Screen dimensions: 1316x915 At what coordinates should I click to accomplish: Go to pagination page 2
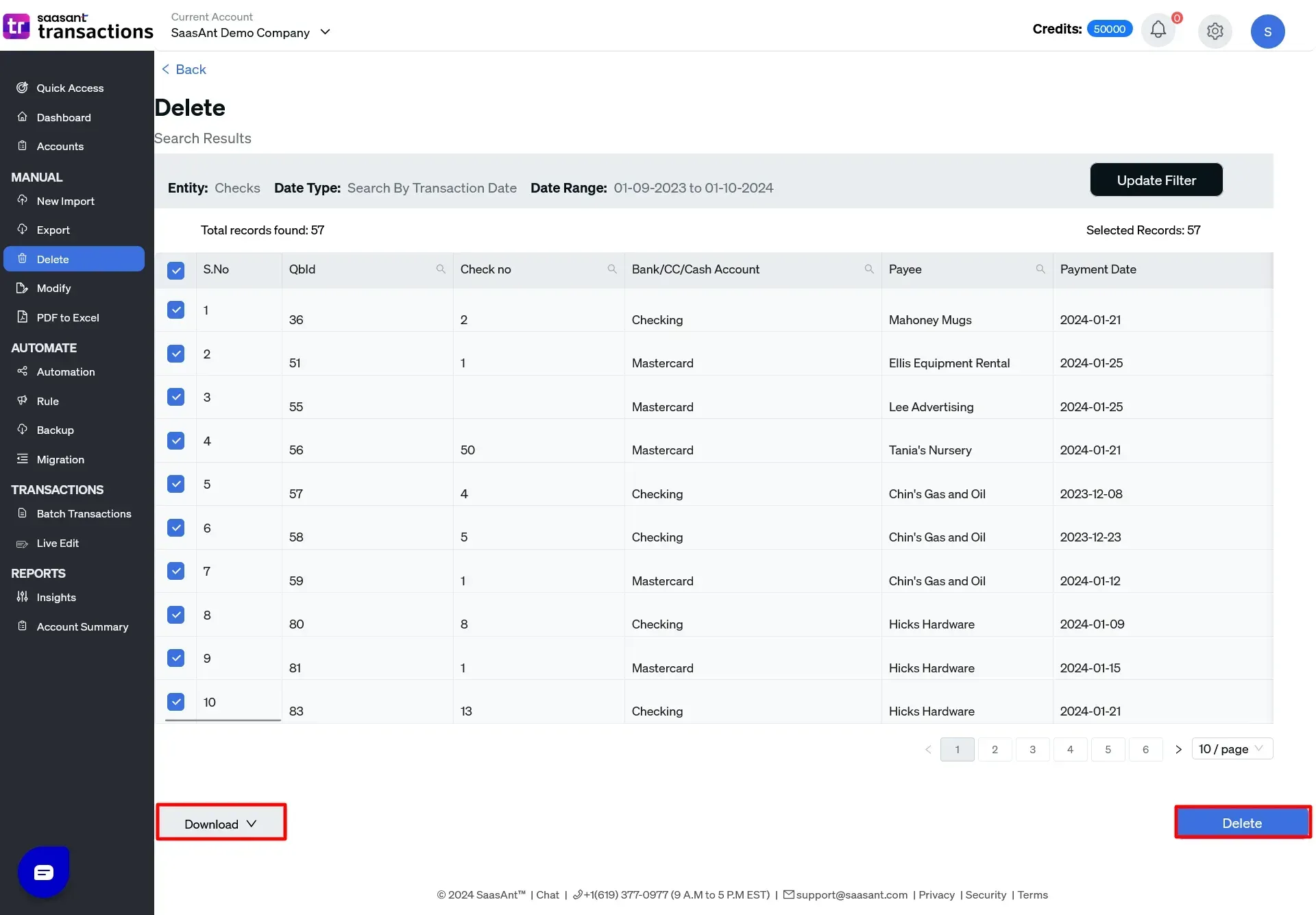point(995,749)
